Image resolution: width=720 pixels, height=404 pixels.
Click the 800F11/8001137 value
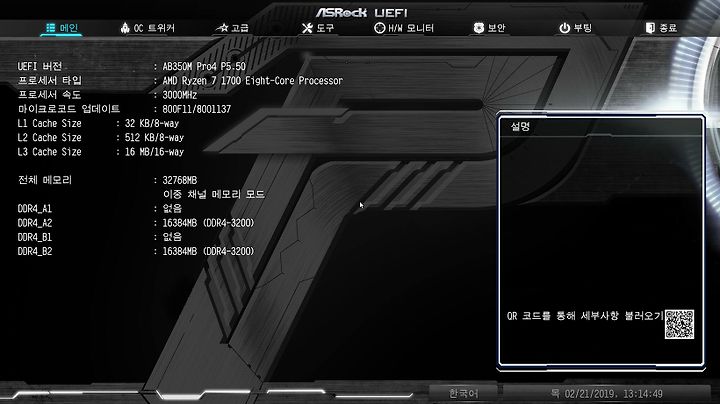coord(197,109)
